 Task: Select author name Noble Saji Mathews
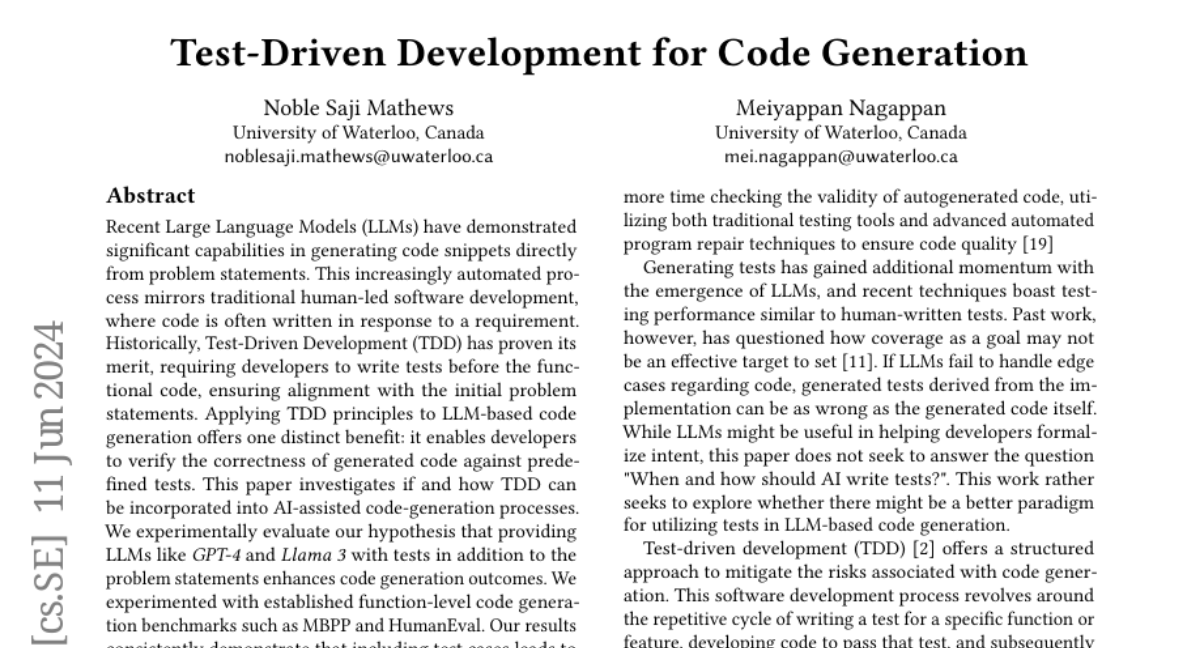pos(358,109)
